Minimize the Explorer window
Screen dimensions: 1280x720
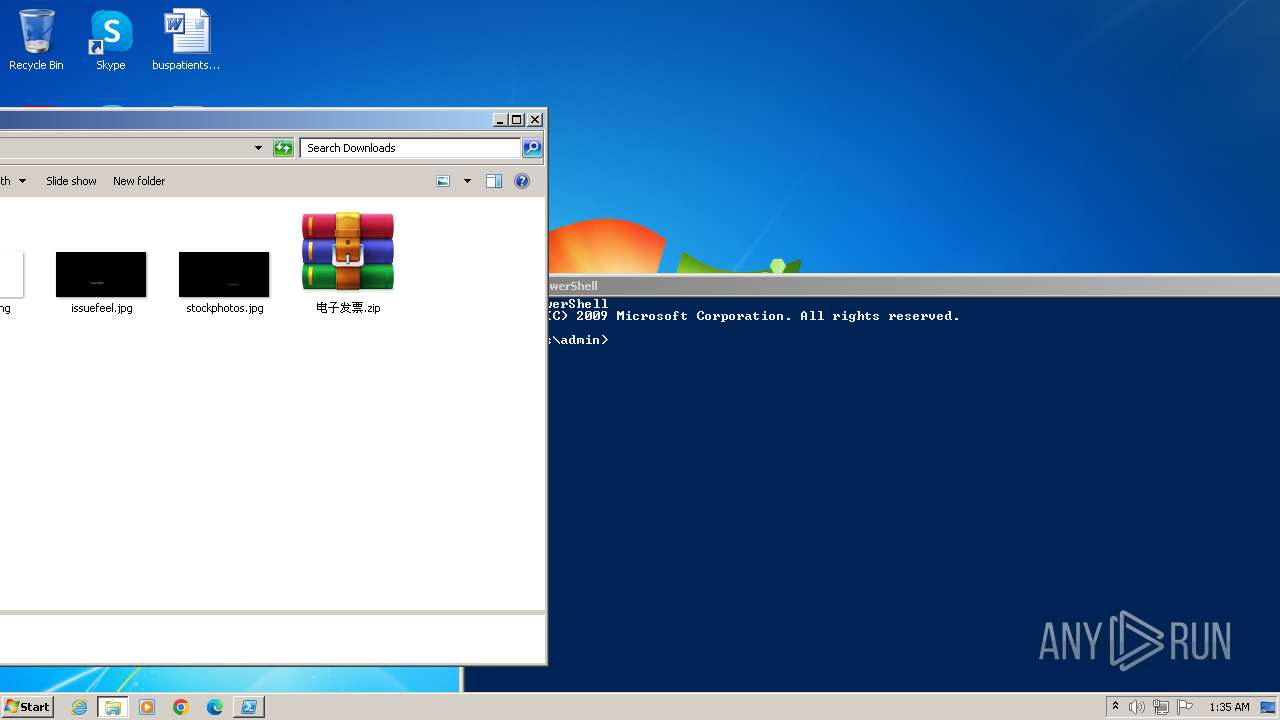[x=500, y=120]
